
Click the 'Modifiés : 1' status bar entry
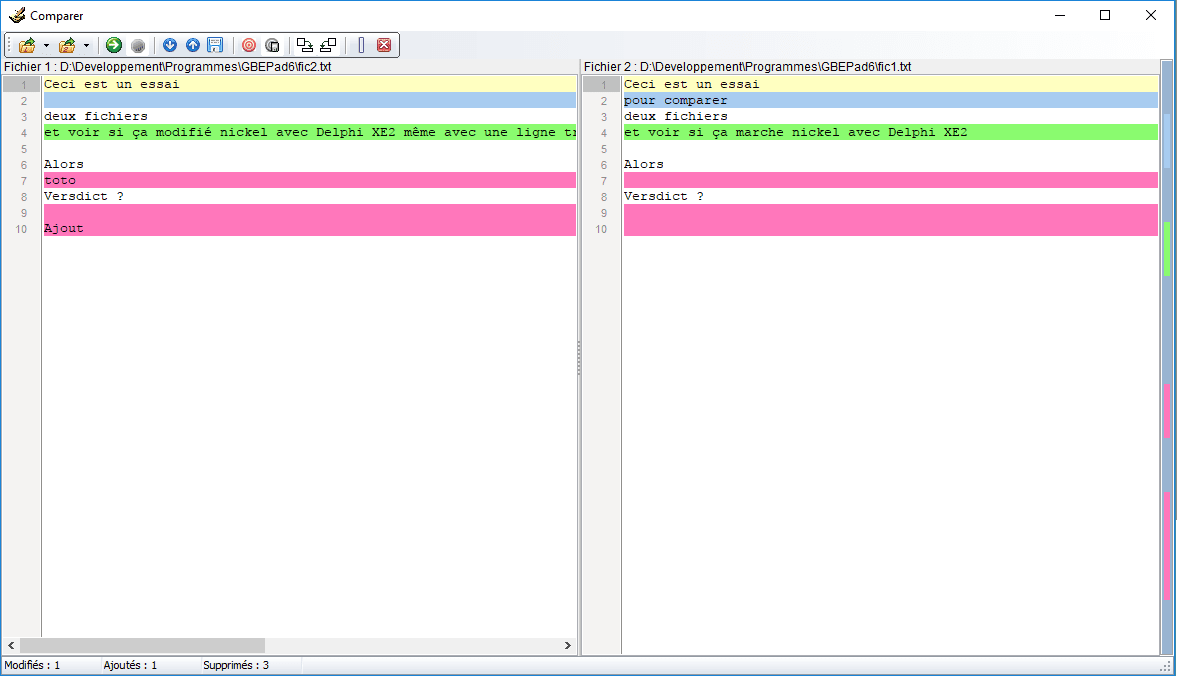(x=32, y=665)
